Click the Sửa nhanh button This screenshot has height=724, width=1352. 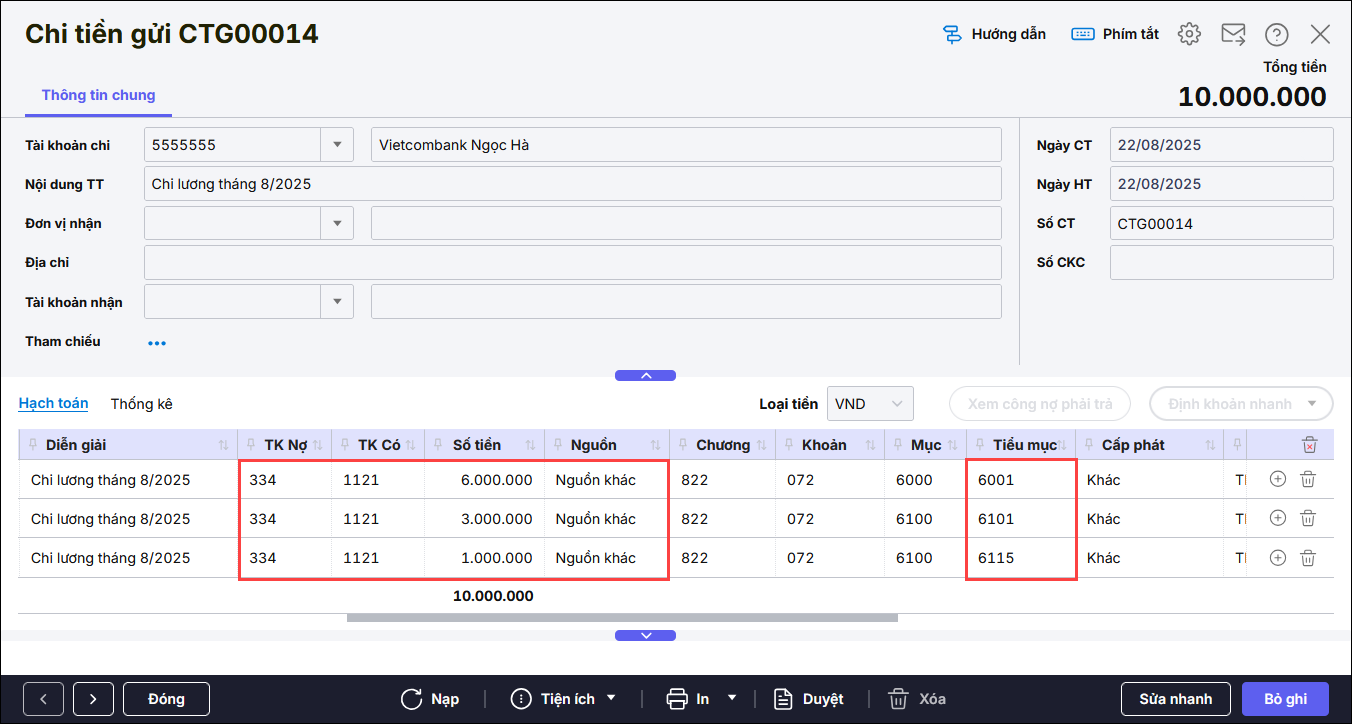[1175, 699]
